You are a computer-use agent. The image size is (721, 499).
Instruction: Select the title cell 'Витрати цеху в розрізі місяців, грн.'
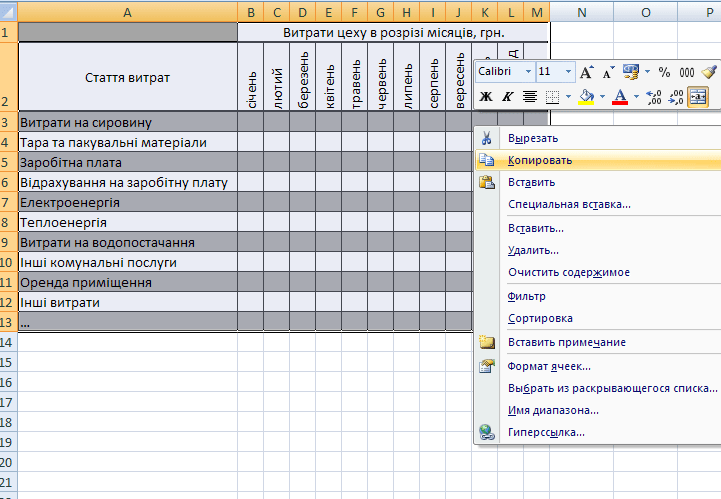coord(394,33)
